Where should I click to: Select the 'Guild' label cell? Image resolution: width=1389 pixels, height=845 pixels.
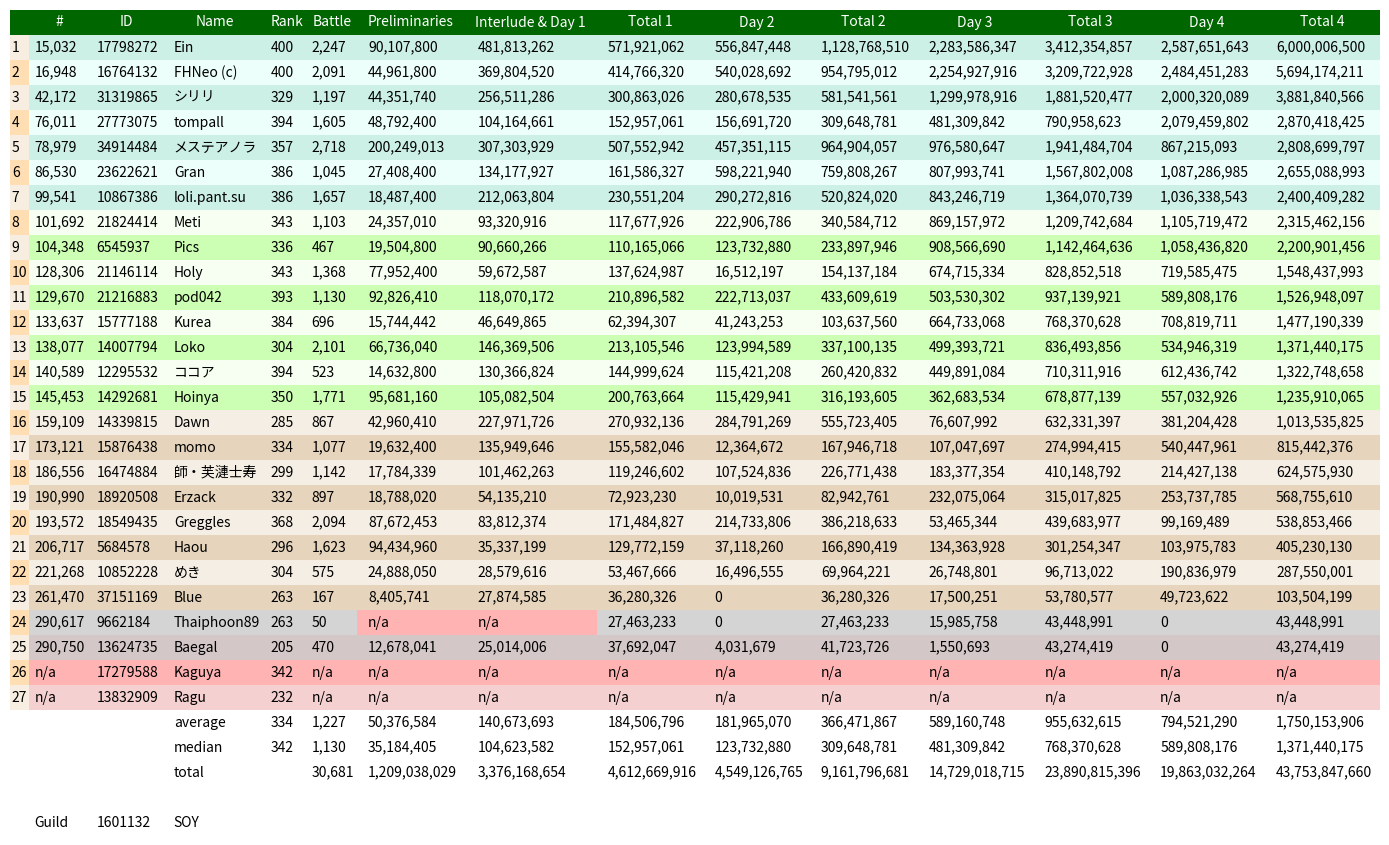coord(51,822)
